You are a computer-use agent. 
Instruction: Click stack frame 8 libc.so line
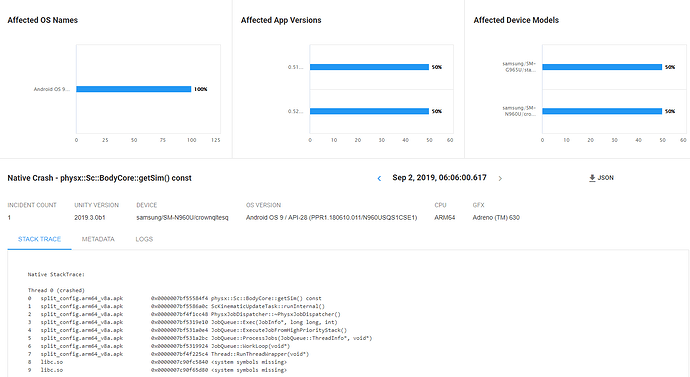[157, 362]
